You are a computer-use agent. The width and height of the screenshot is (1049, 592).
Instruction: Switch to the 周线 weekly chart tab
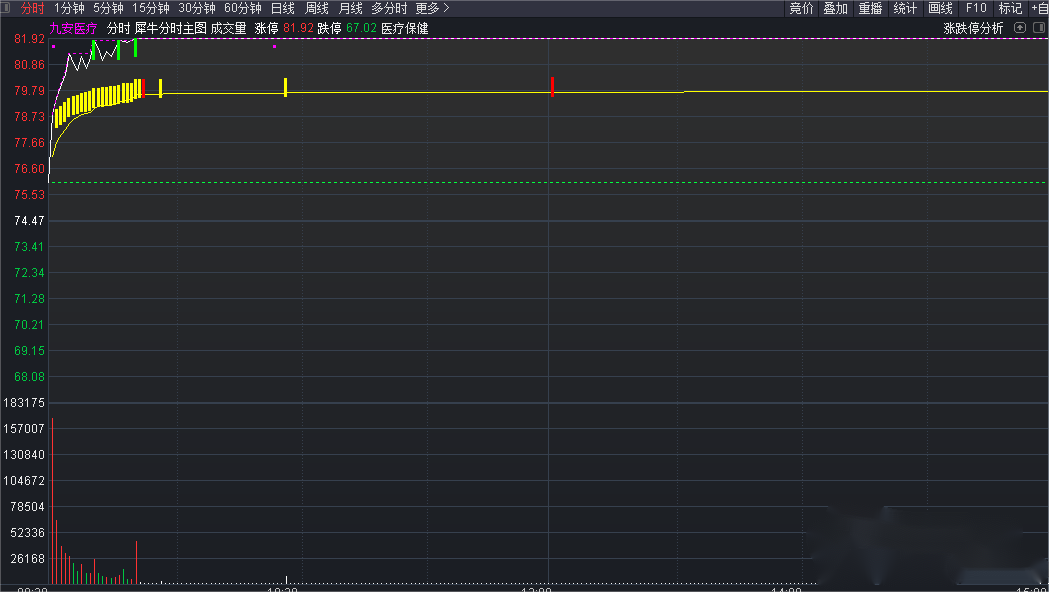(316, 8)
